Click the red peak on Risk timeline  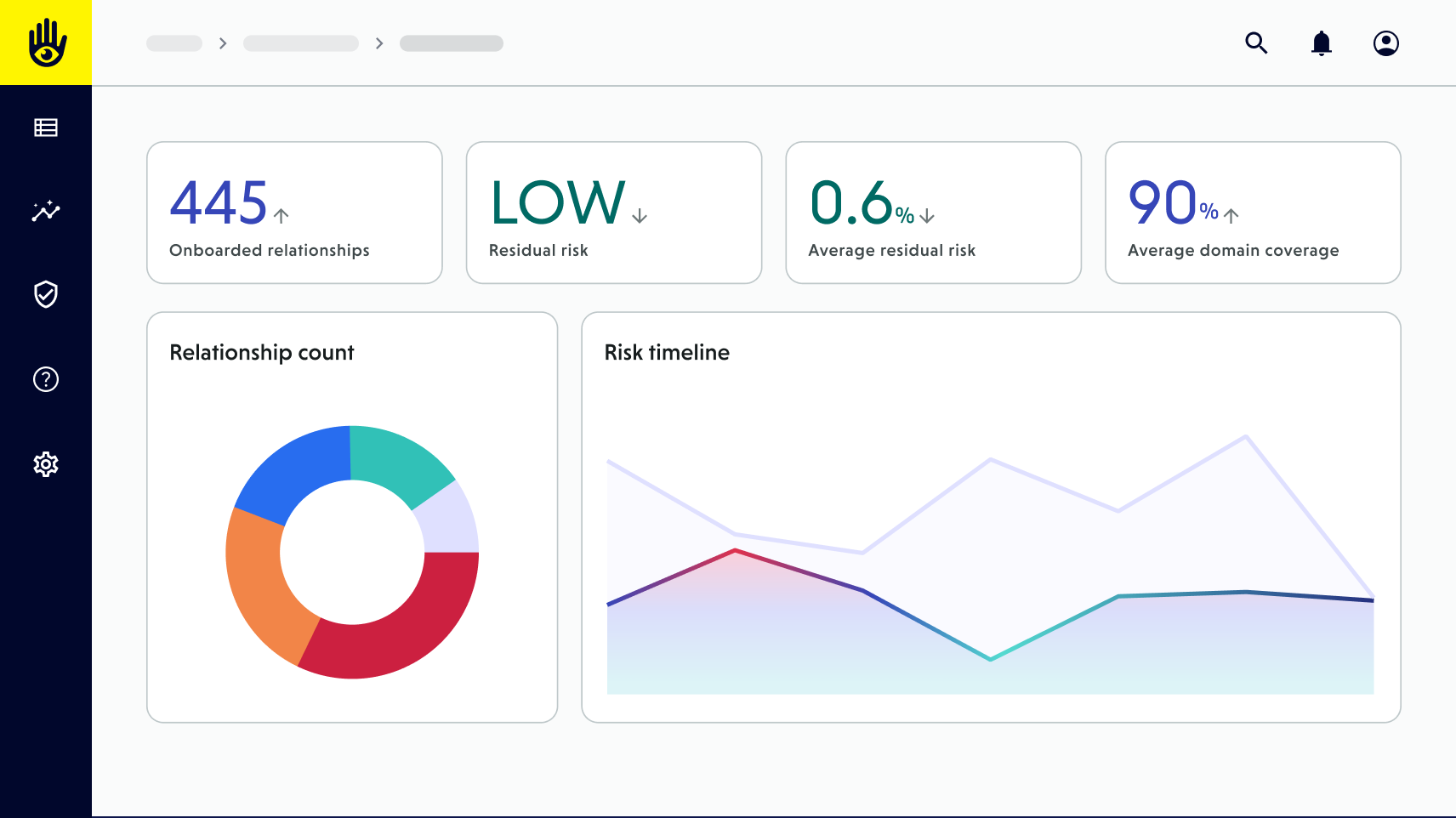[x=735, y=551]
